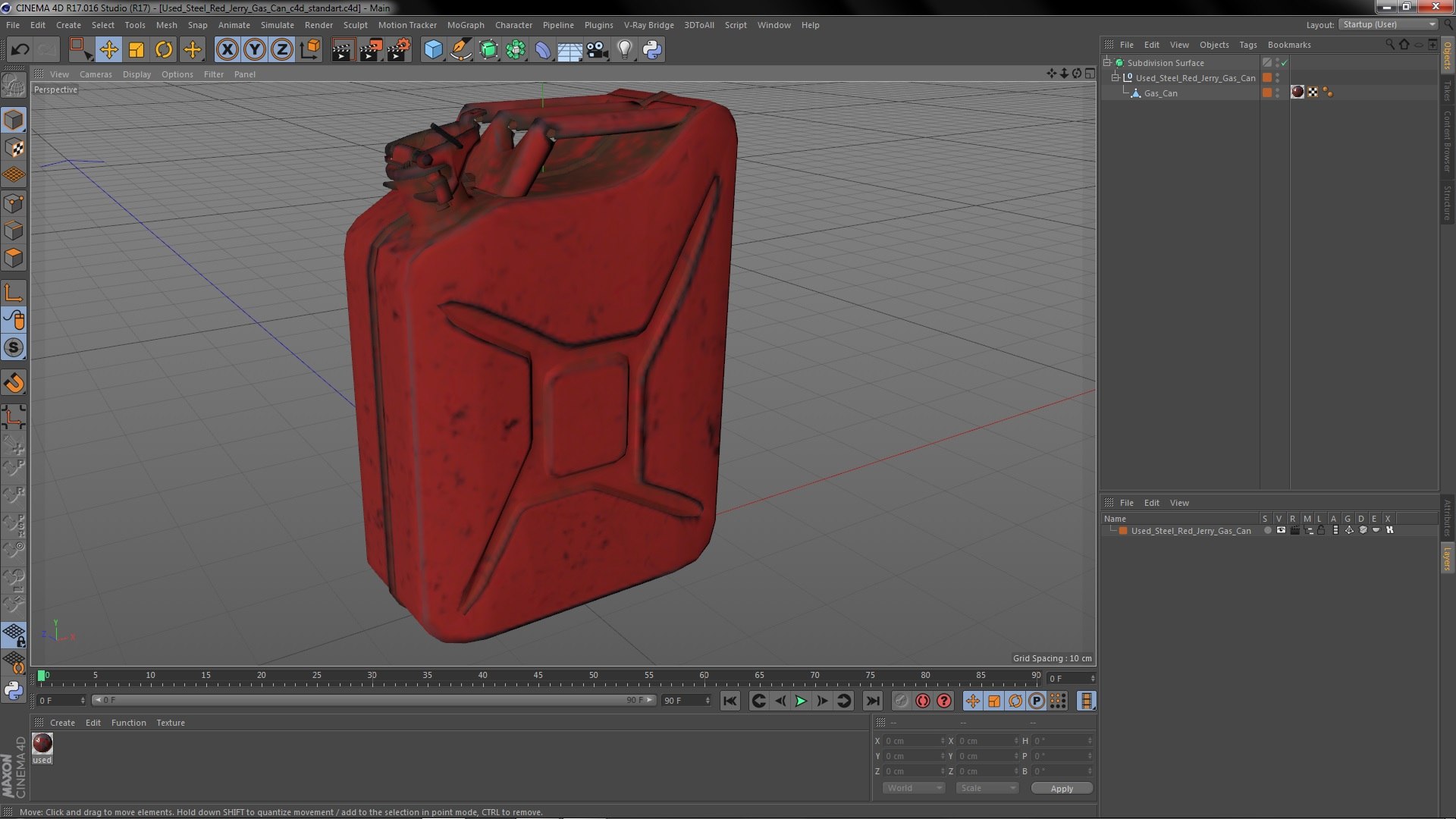Click the Render to Picture Viewer icon
The image size is (1456, 819).
click(371, 50)
